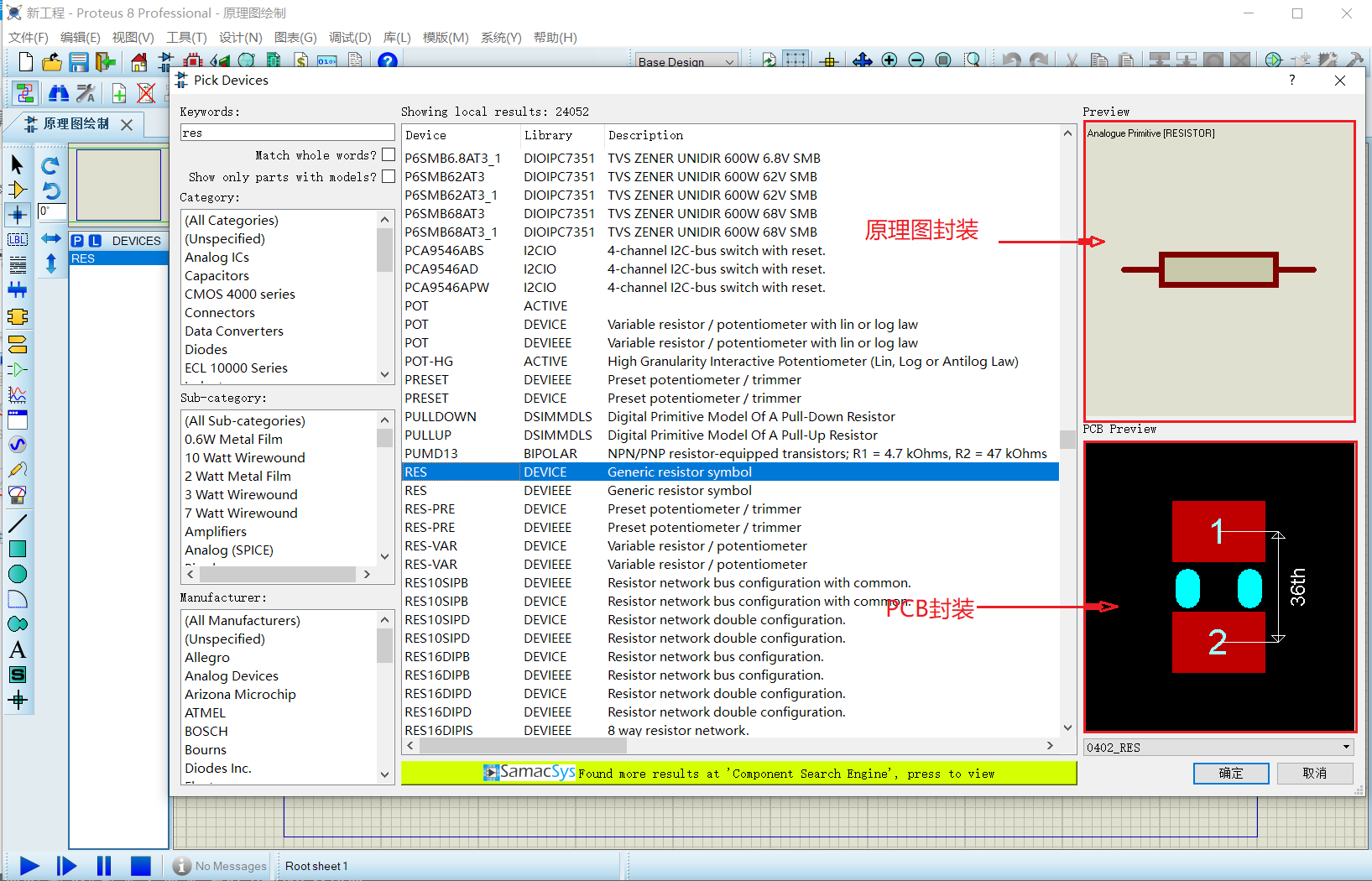Open the 帮助(H) menu
This screenshot has height=881, width=1372.
click(556, 38)
